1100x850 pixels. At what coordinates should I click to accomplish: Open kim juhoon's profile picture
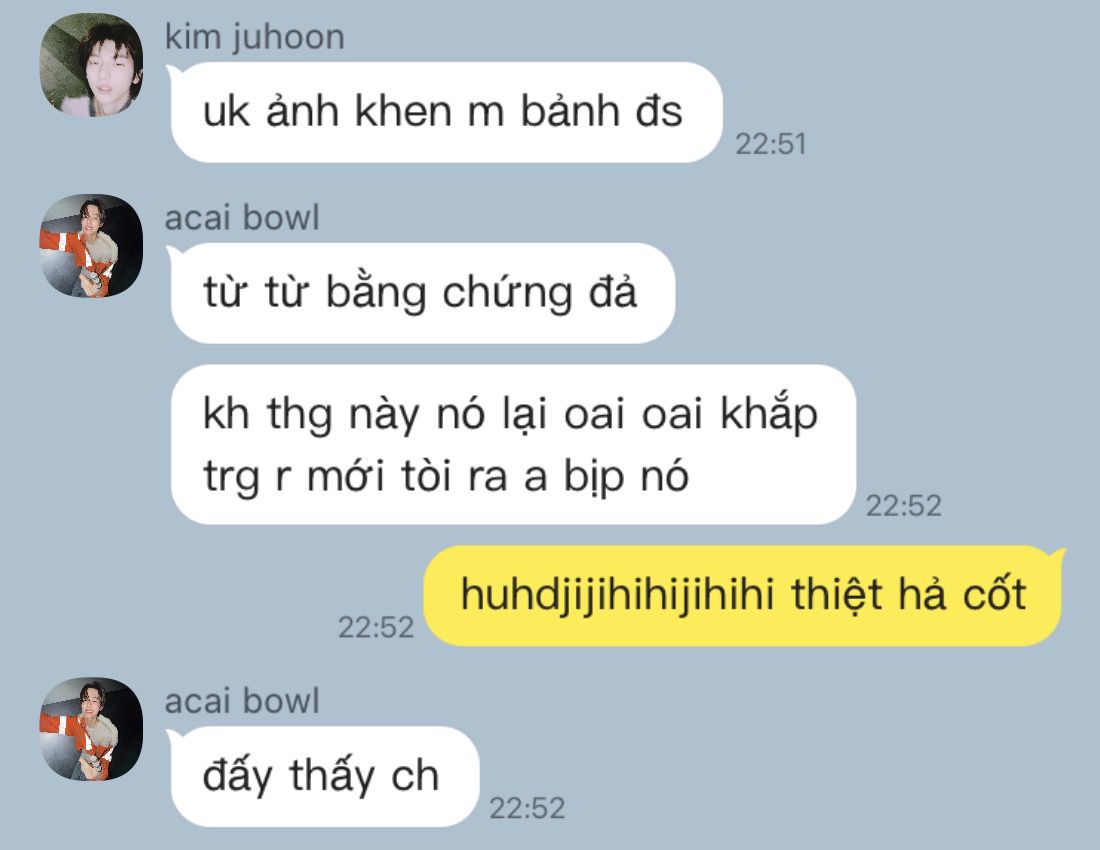pos(91,65)
